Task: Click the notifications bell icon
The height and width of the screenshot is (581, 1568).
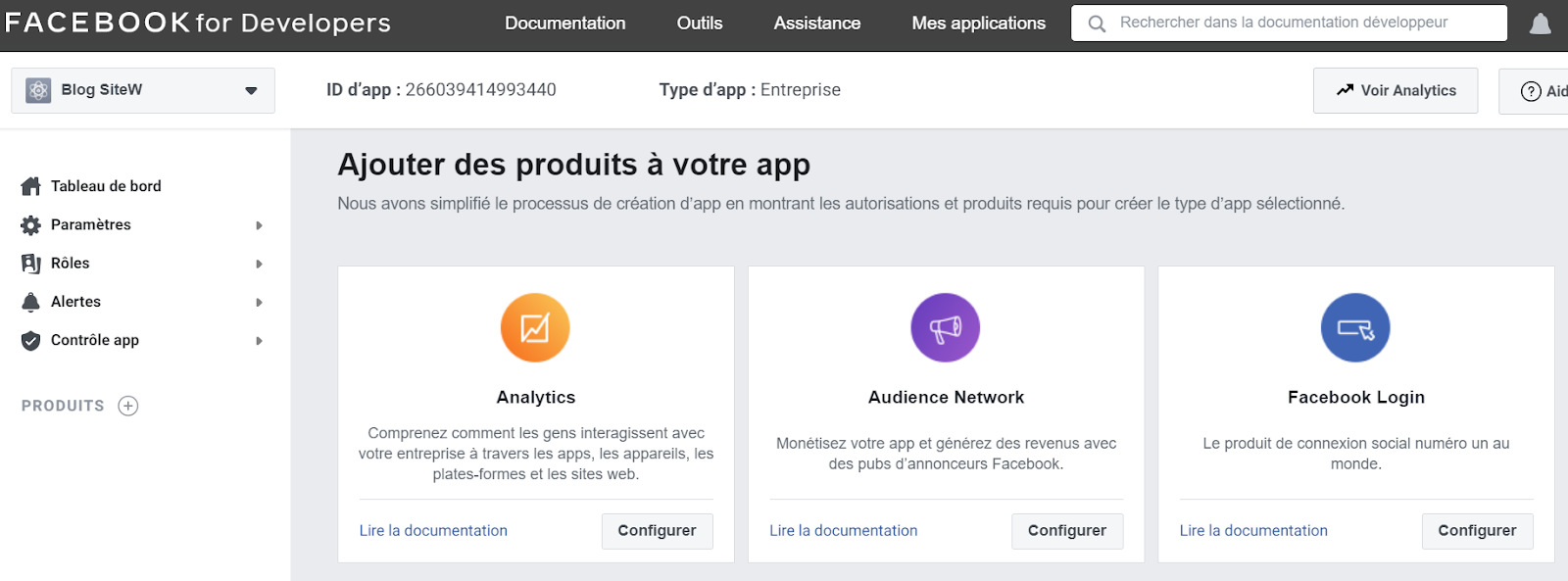Action: (1541, 24)
